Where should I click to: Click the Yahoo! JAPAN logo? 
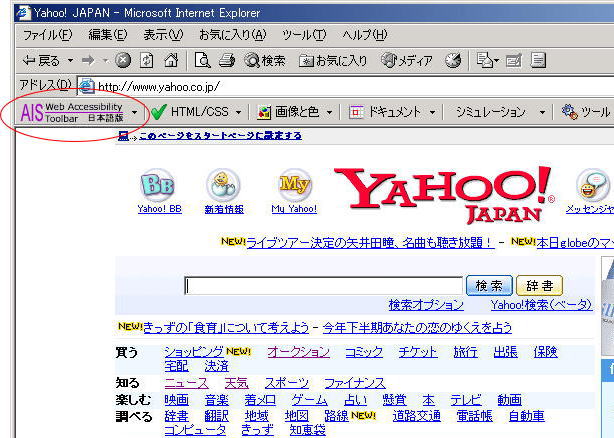click(x=445, y=194)
